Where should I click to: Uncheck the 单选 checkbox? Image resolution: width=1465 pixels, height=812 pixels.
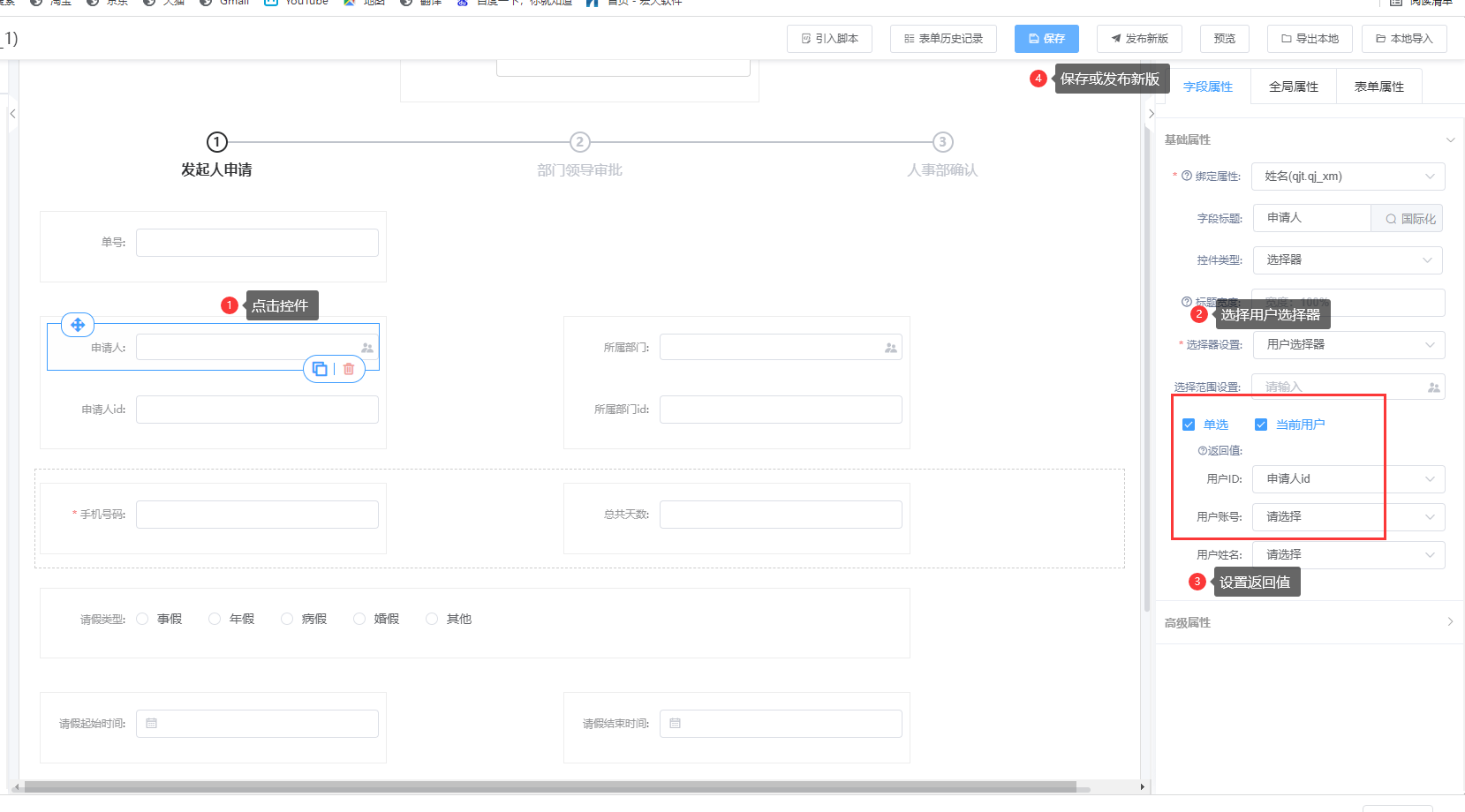[1189, 425]
